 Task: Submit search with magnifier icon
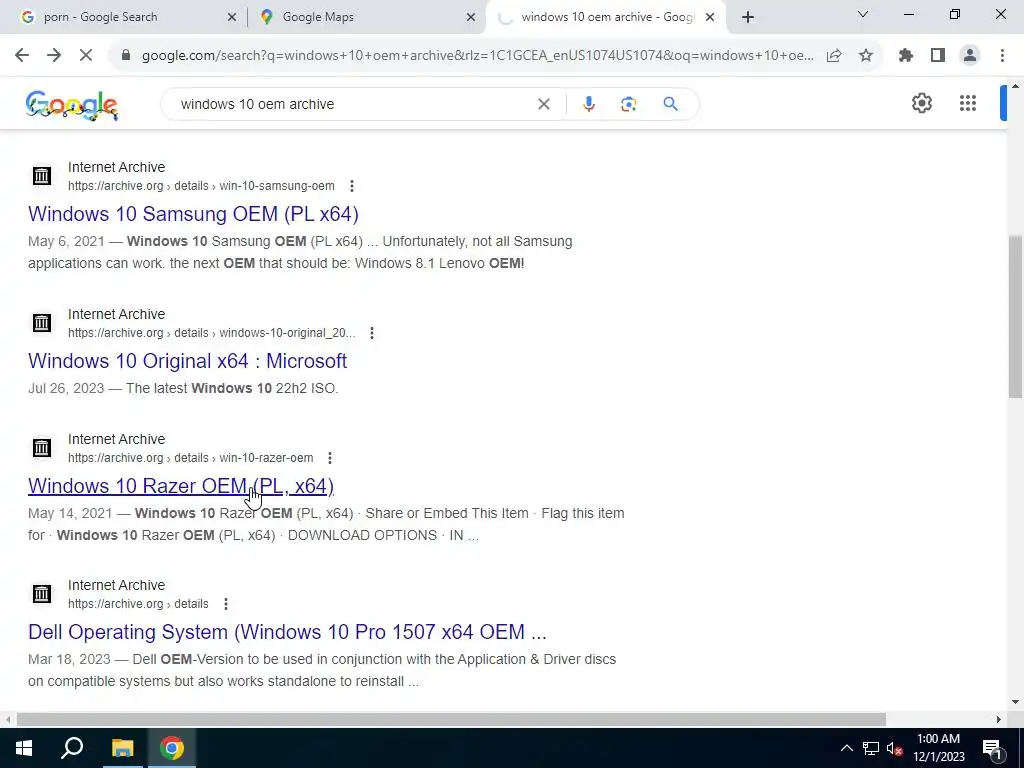pyautogui.click(x=670, y=104)
